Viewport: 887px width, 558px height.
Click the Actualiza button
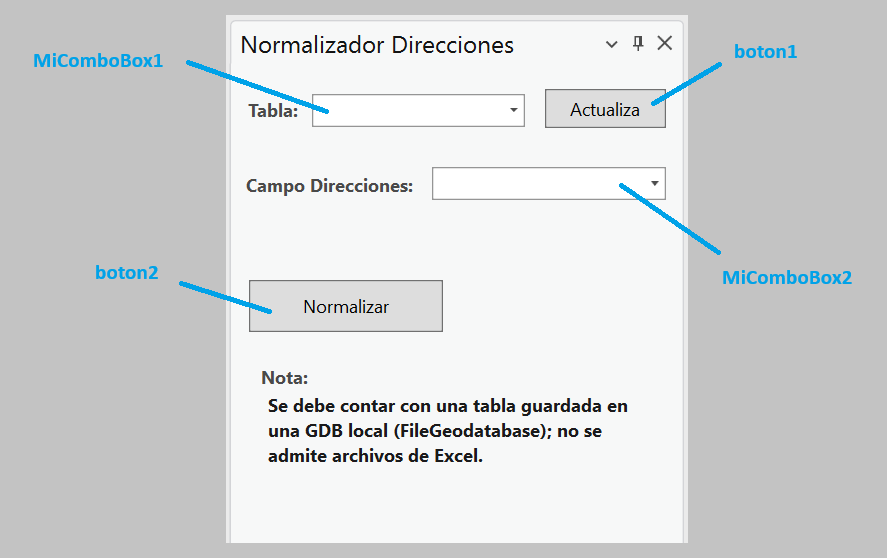tap(605, 109)
